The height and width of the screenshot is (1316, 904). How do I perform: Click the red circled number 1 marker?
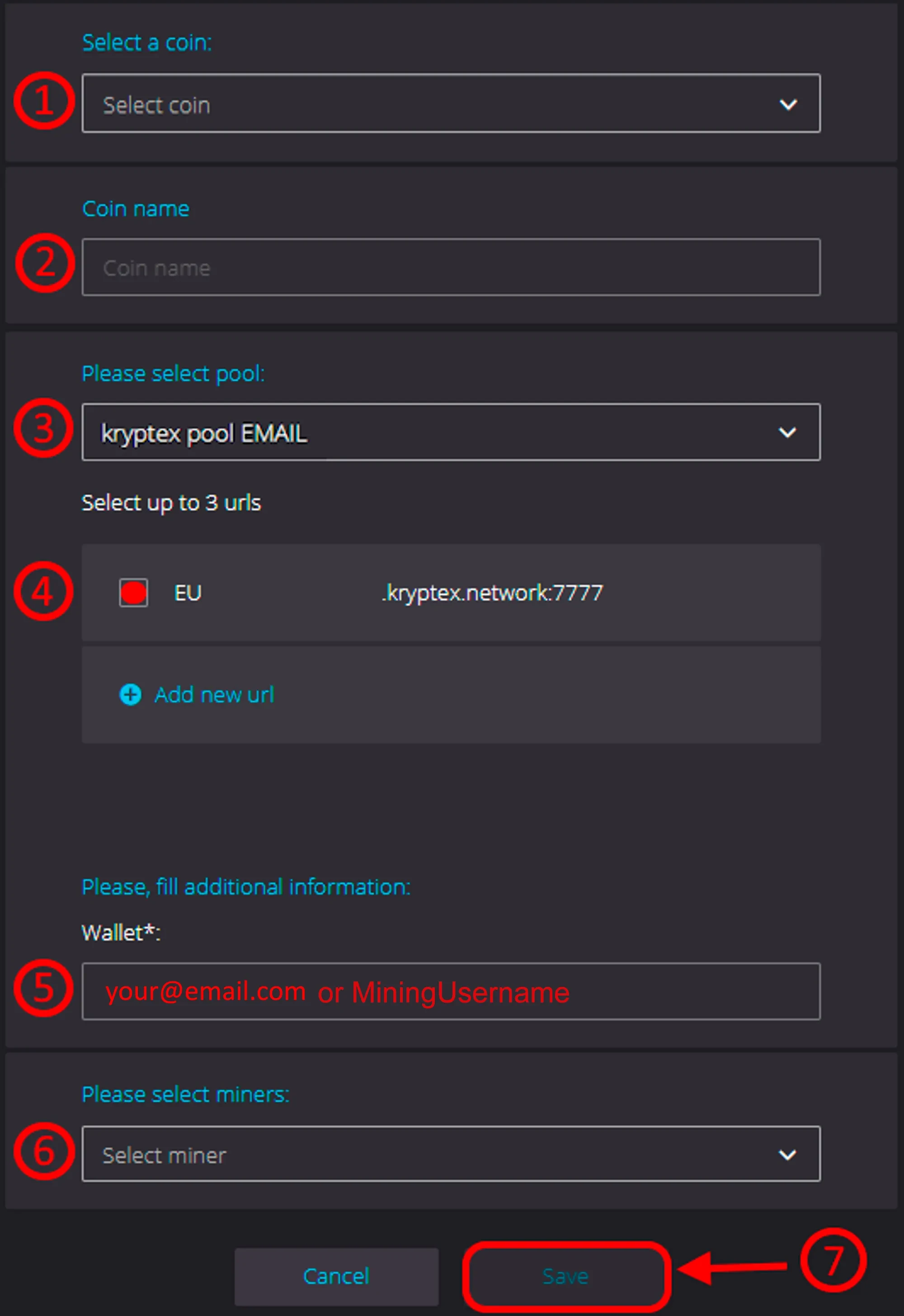pyautogui.click(x=44, y=101)
